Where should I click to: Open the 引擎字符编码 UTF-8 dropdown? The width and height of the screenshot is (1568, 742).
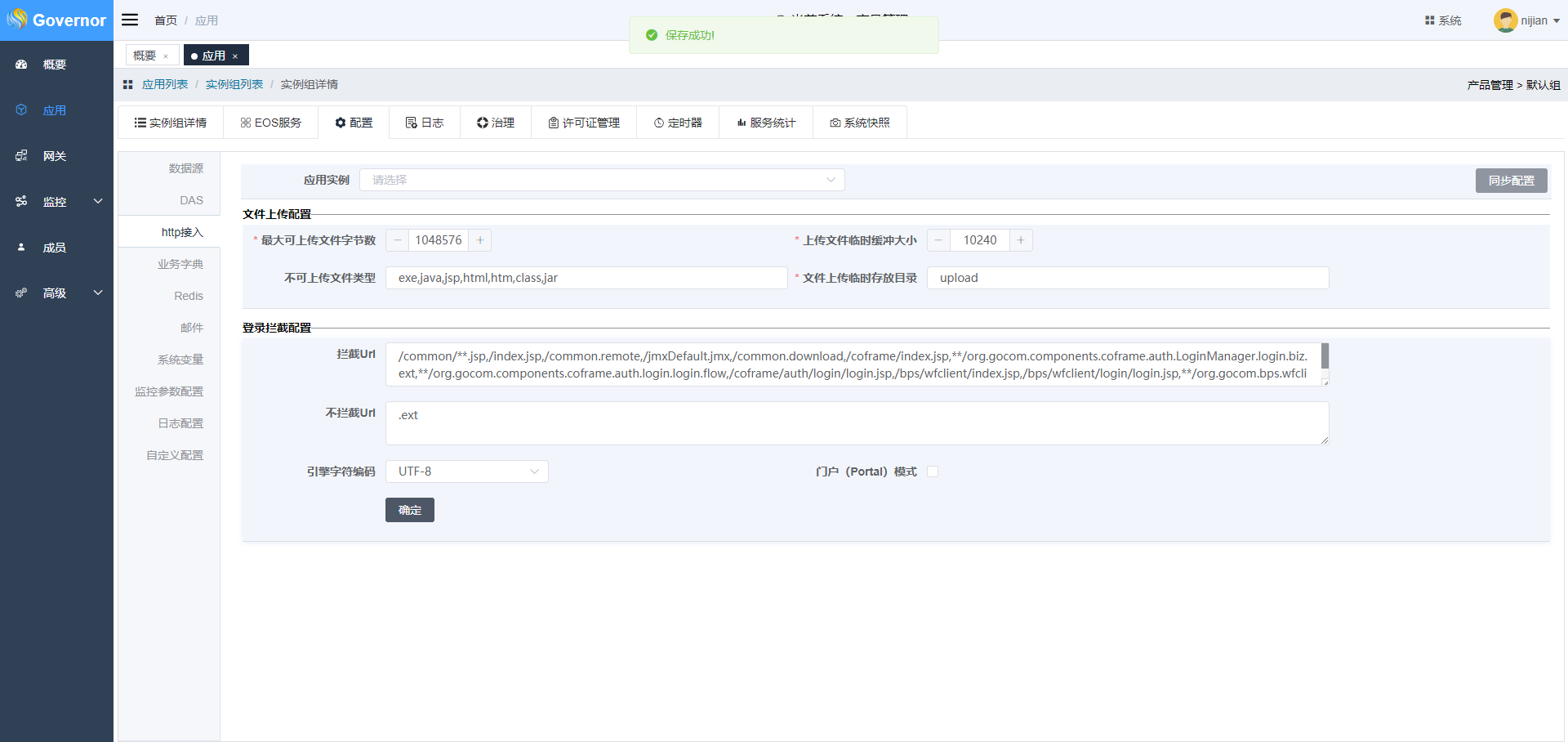coord(466,472)
